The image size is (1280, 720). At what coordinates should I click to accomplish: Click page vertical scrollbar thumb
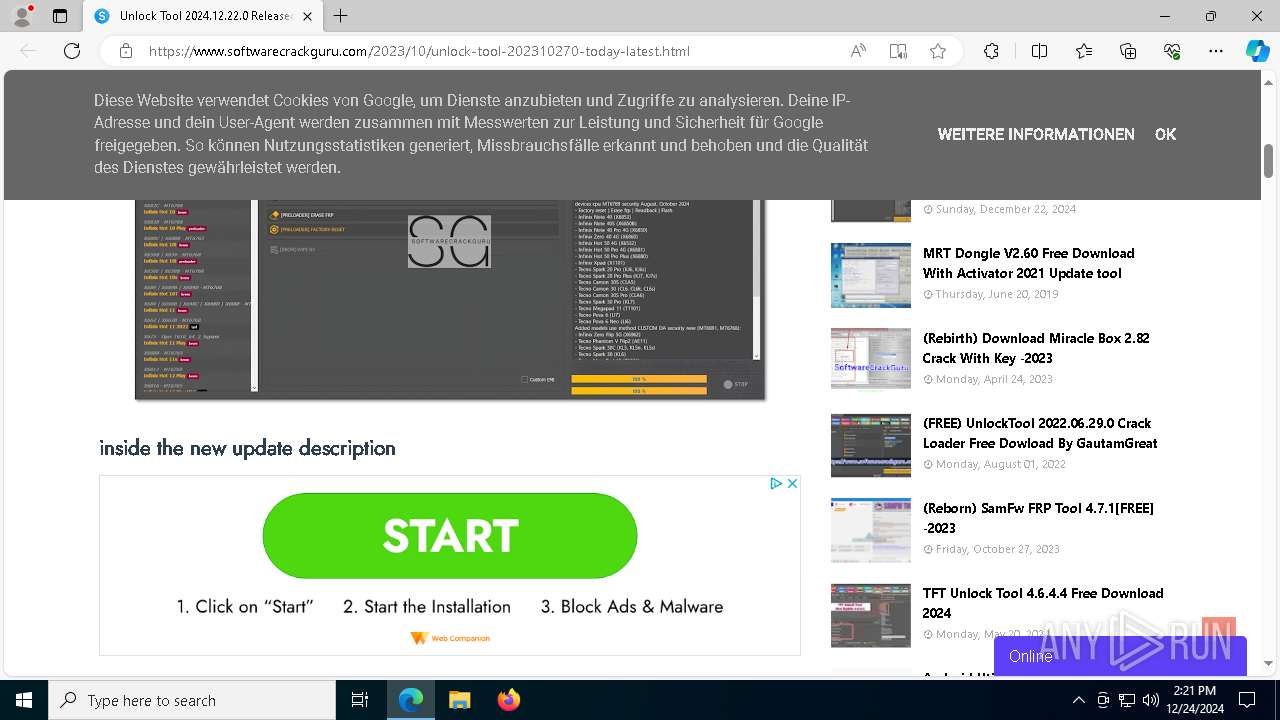point(1268,160)
